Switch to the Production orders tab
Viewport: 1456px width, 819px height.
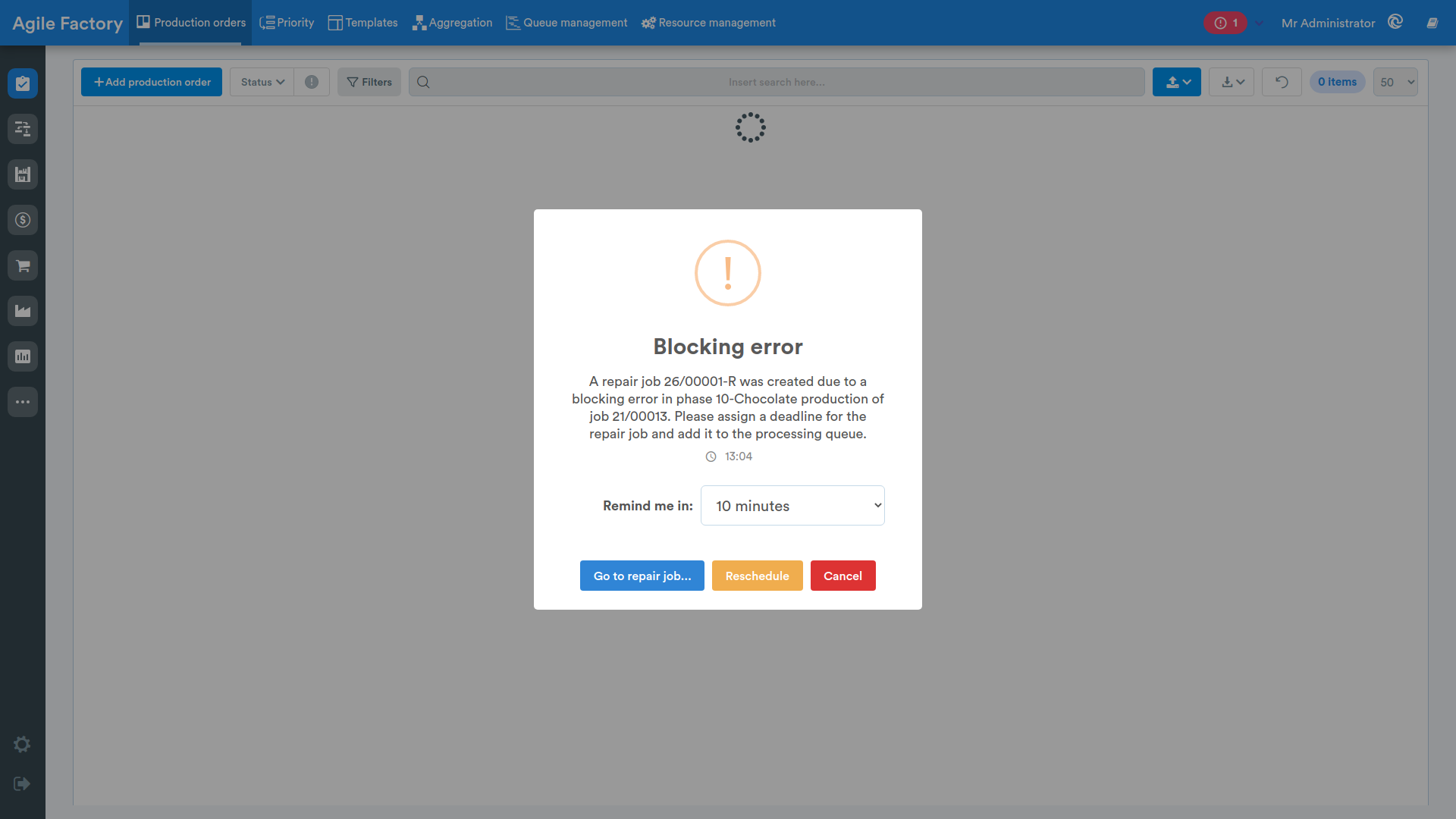click(x=191, y=23)
